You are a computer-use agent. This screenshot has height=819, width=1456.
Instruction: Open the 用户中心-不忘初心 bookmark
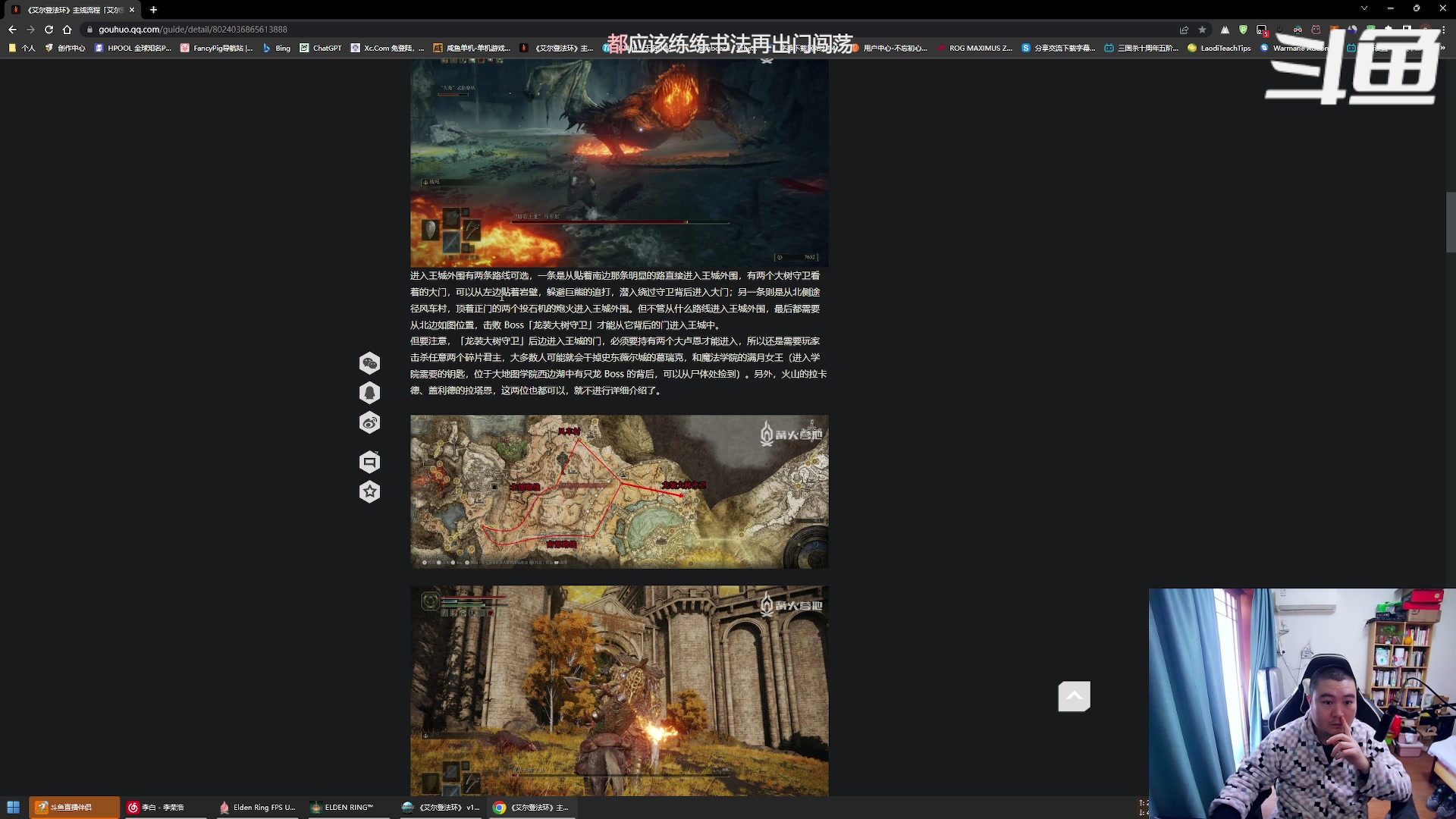(x=890, y=48)
